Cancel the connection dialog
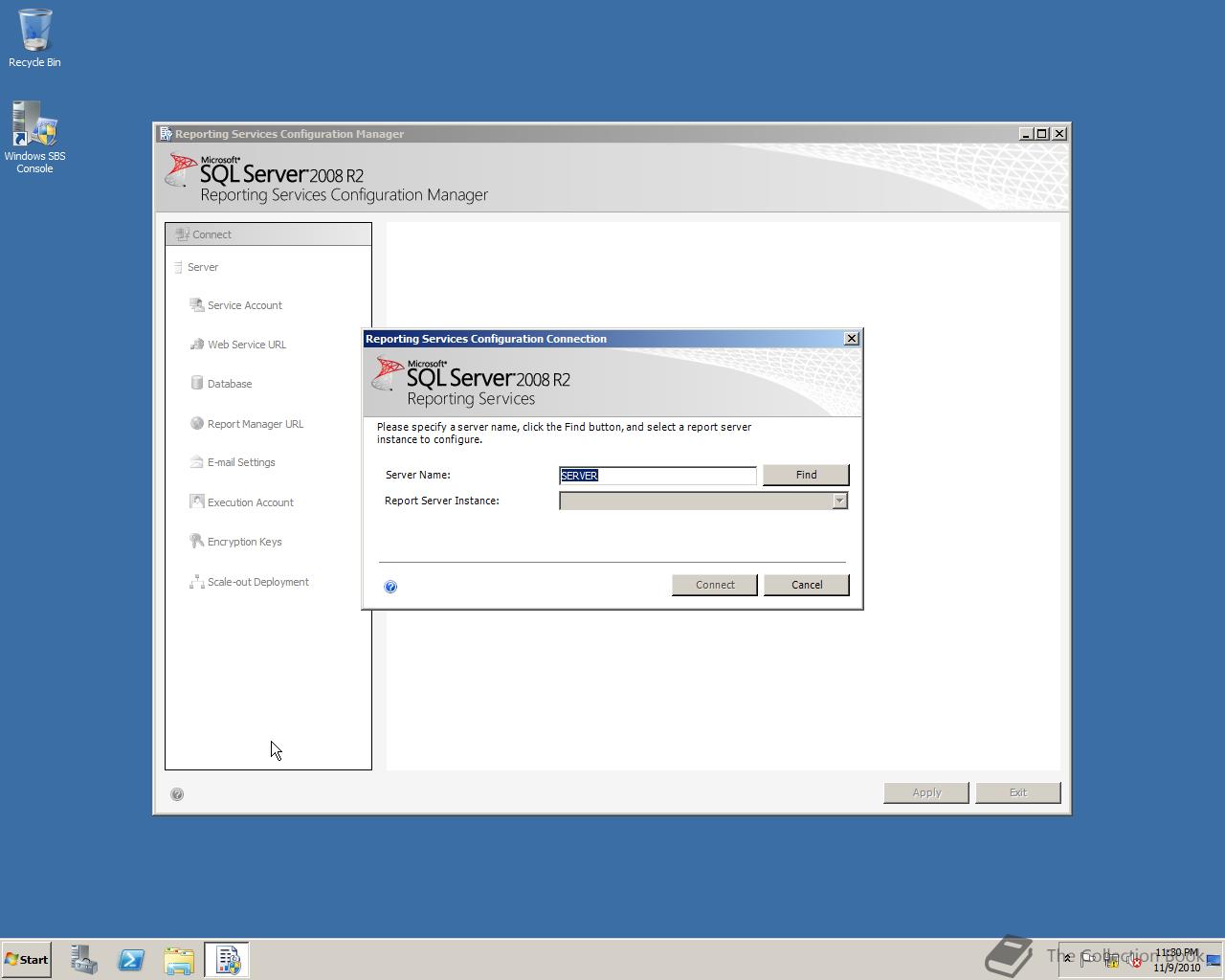This screenshot has width=1225, height=980. tap(807, 585)
